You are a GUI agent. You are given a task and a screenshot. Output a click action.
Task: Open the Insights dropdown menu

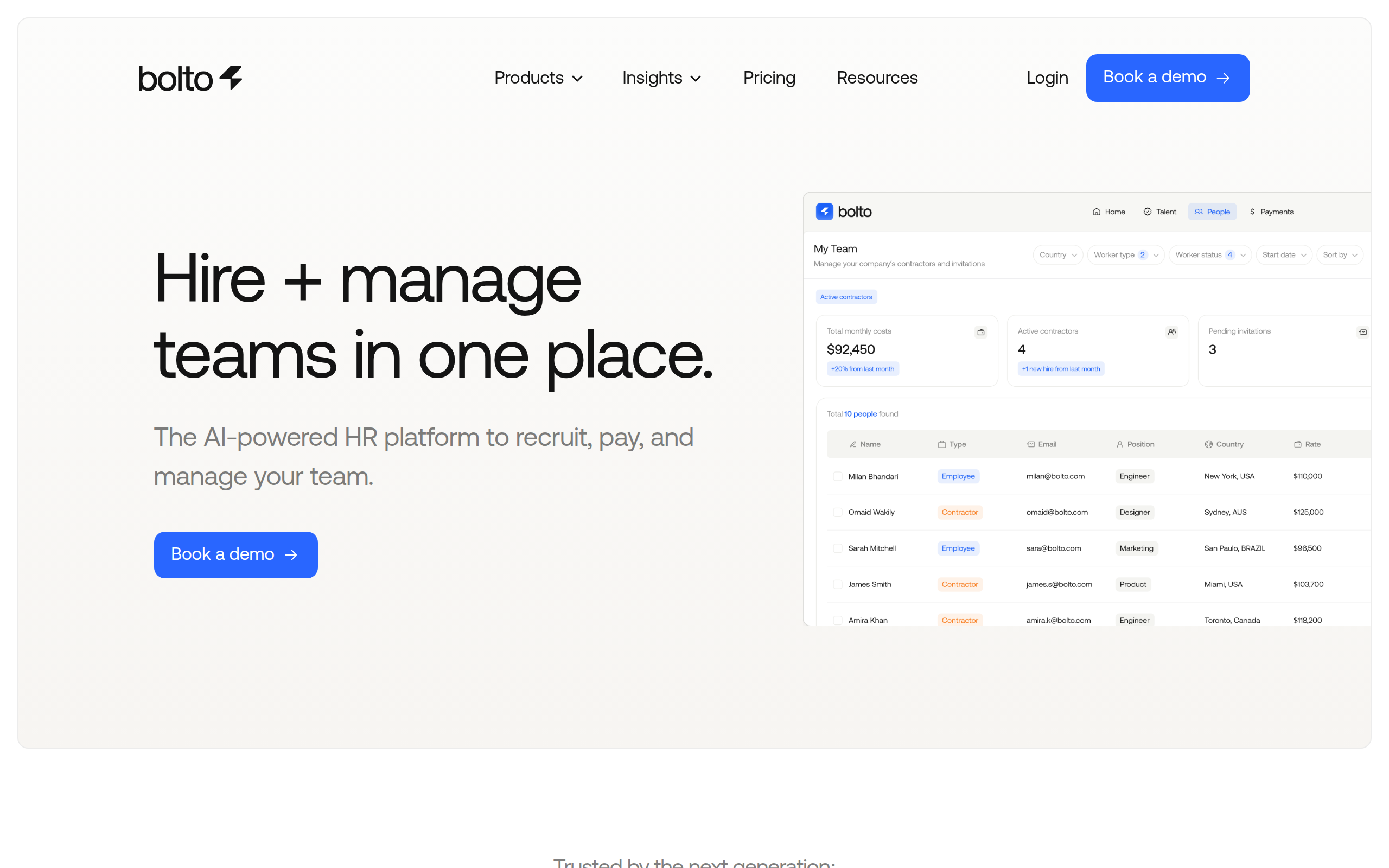661,78
